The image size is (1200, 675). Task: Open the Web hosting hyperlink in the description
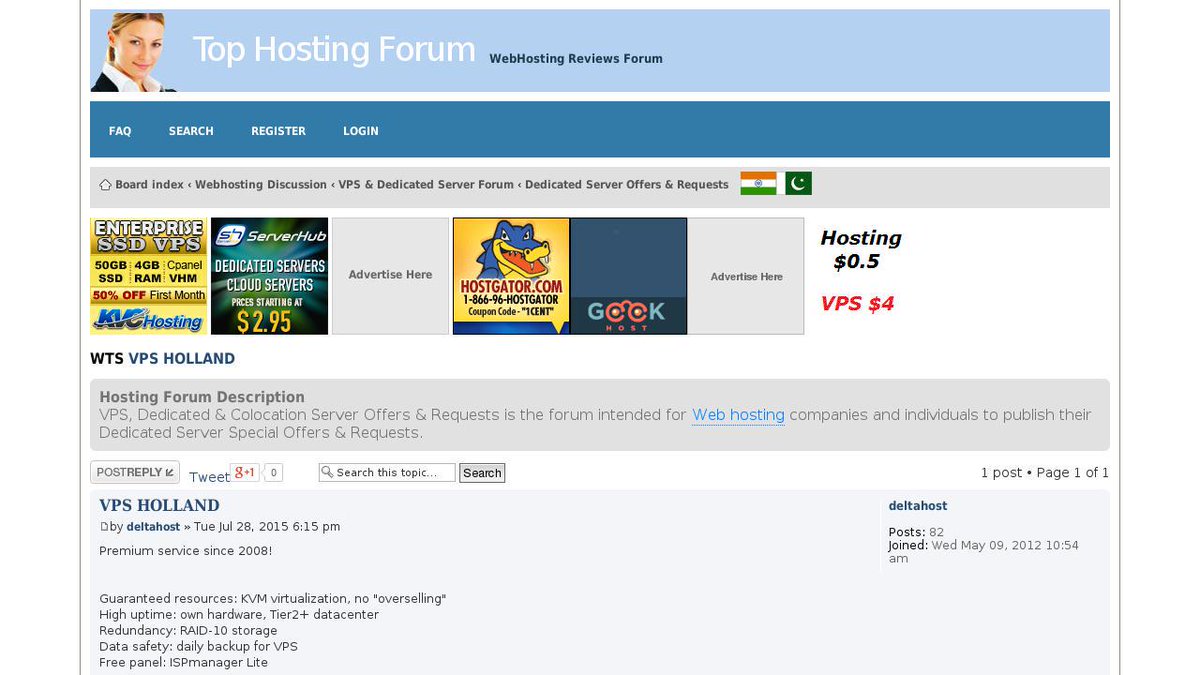[738, 415]
